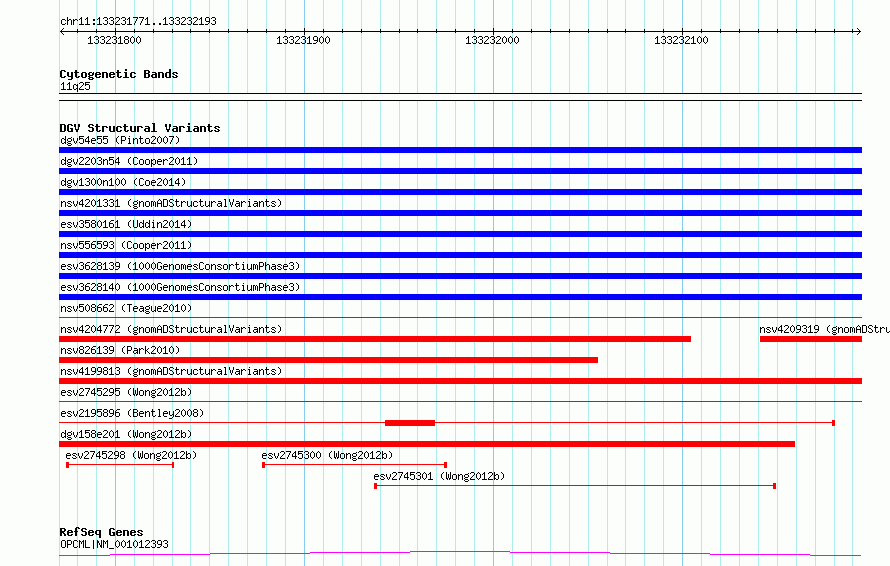
Task: Click the 133231800 ruler position label
Action: pos(114,40)
